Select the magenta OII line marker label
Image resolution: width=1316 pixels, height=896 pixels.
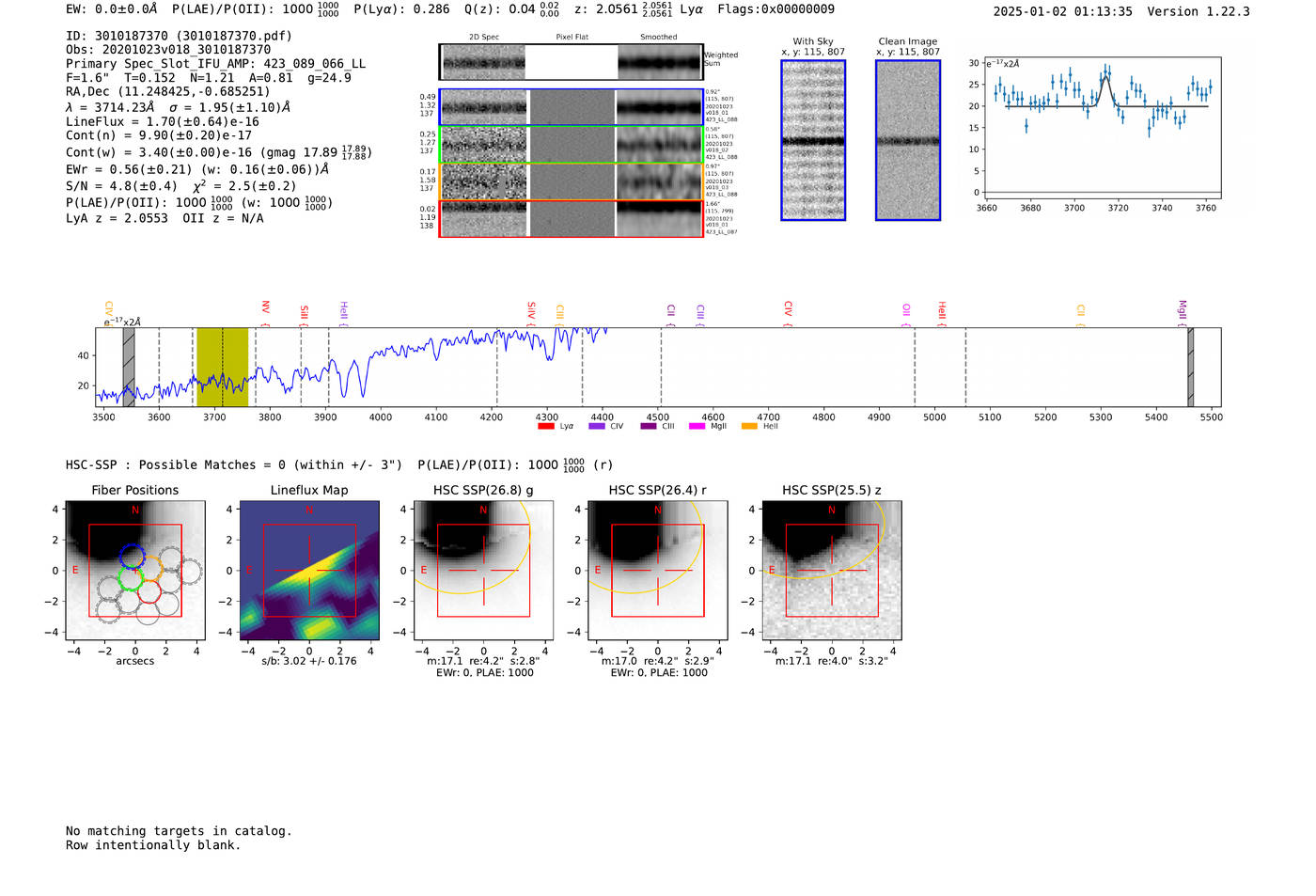906,310
